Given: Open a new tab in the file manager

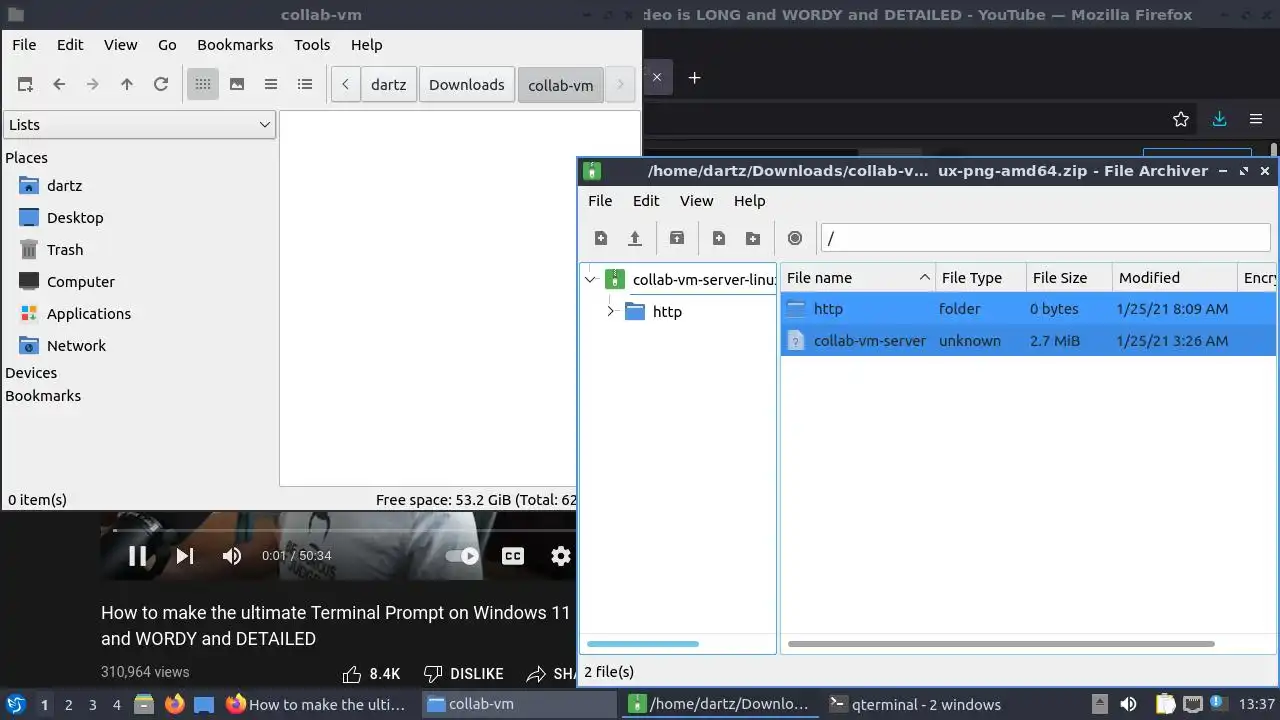Looking at the screenshot, I should coord(25,85).
